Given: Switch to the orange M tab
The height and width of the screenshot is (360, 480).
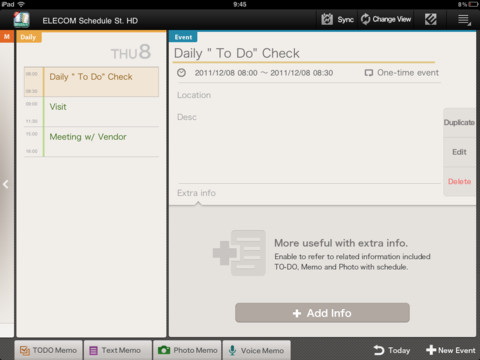Looking at the screenshot, I should click(7, 37).
